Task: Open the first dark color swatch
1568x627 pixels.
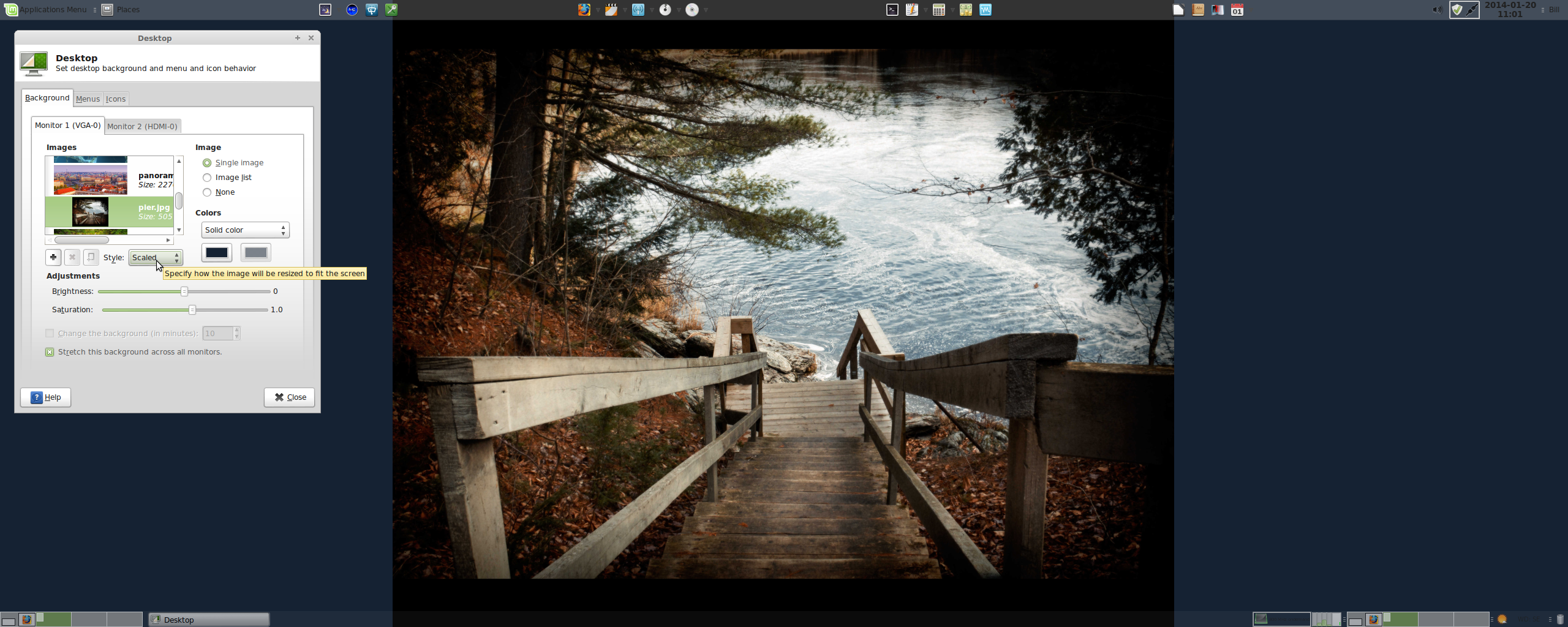Action: pyautogui.click(x=217, y=253)
